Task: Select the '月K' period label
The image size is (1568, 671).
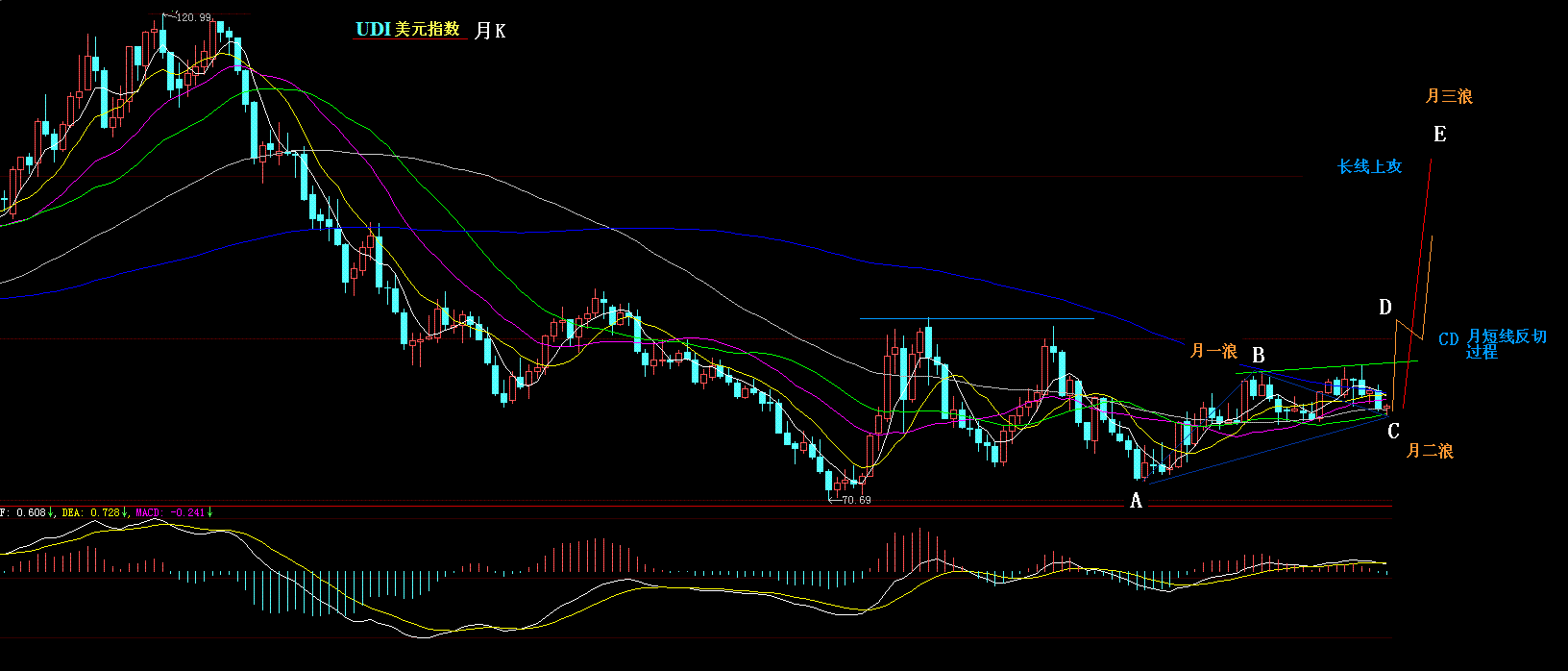Action: coord(490,31)
